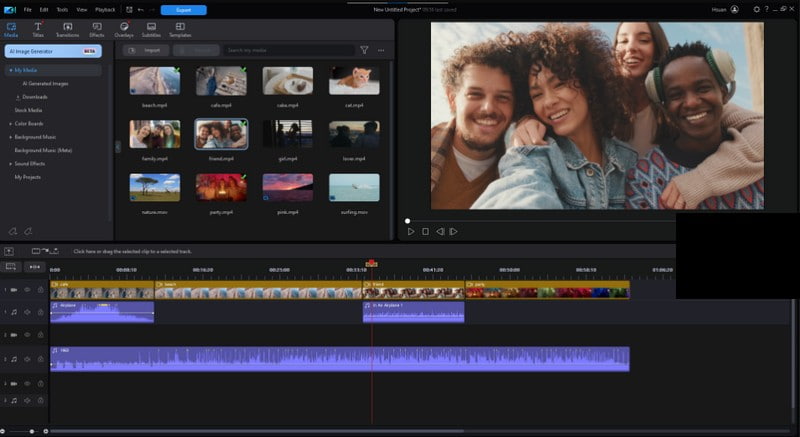Open the Tools menu
The image size is (800, 437).
[x=62, y=9]
